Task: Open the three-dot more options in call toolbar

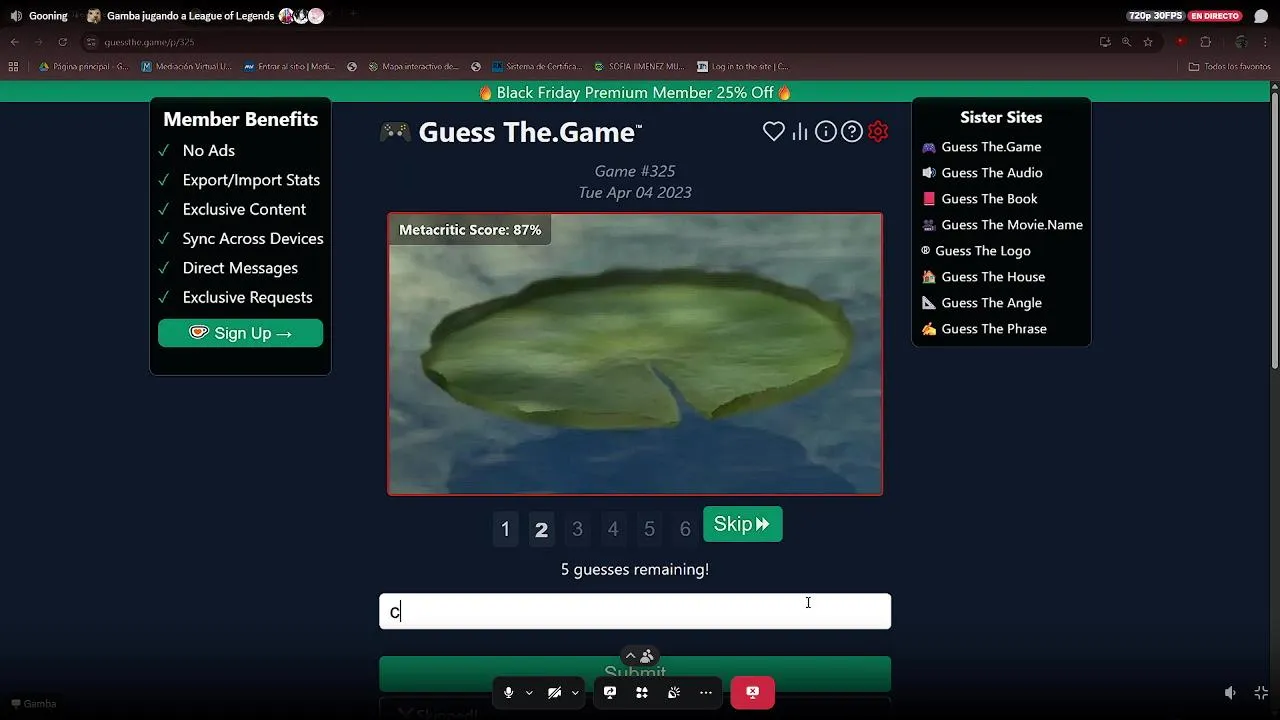Action: [x=706, y=692]
